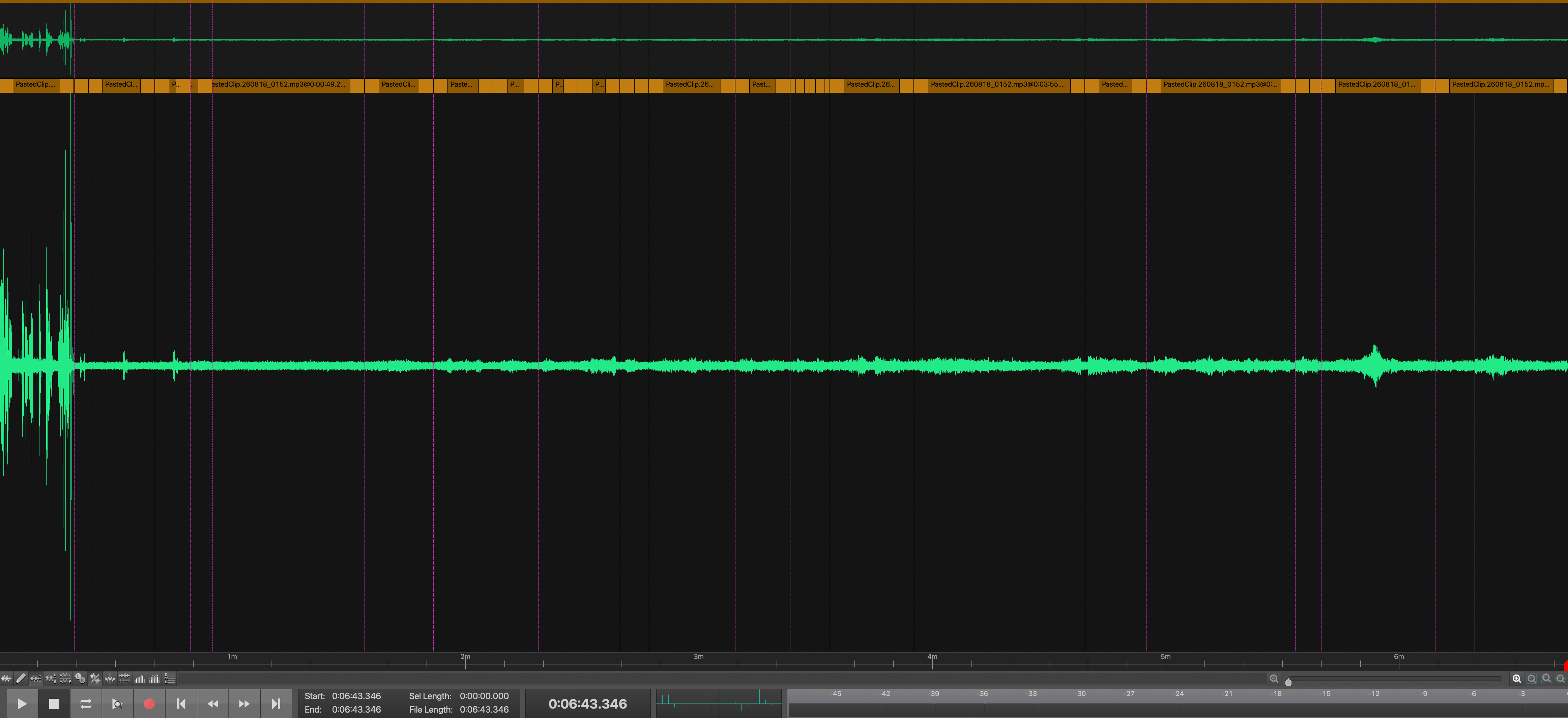Fast forward the playhead

[x=244, y=704]
